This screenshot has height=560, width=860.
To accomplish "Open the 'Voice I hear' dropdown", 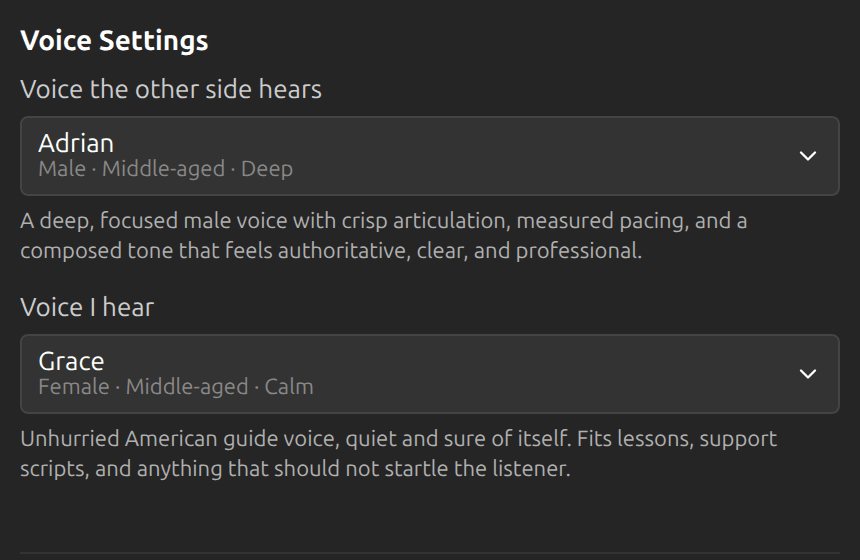I will pyautogui.click(x=429, y=374).
